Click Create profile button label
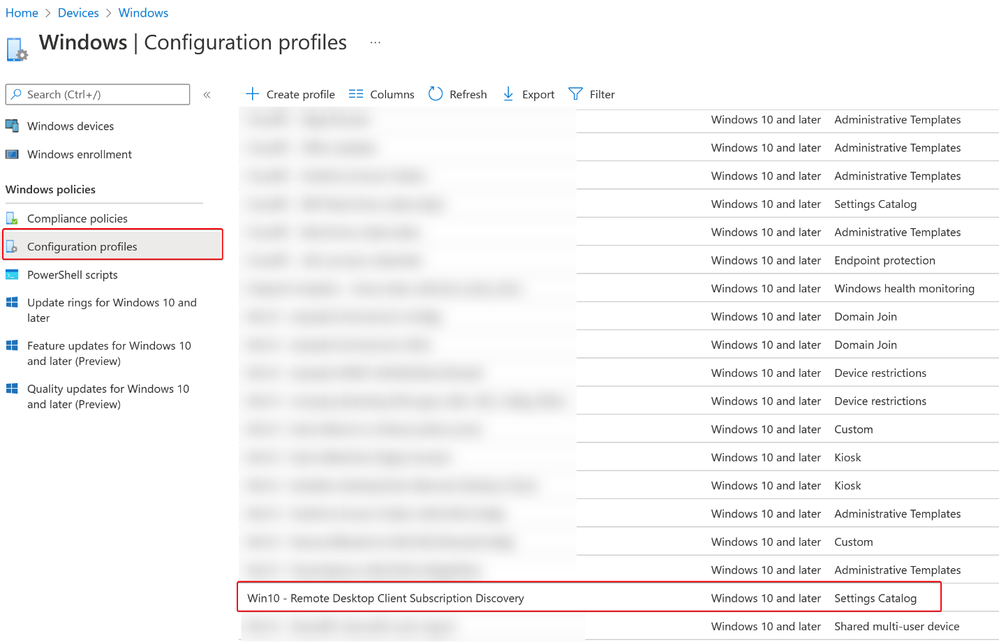The image size is (999, 642). (301, 94)
